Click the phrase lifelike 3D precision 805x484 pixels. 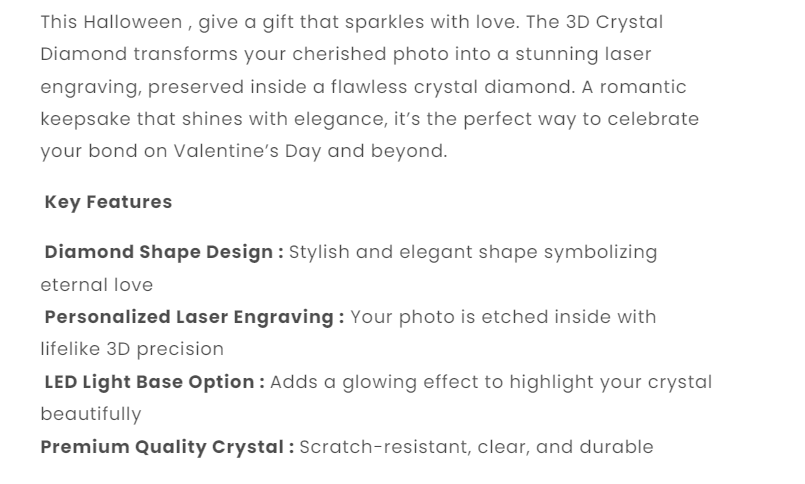(x=132, y=349)
